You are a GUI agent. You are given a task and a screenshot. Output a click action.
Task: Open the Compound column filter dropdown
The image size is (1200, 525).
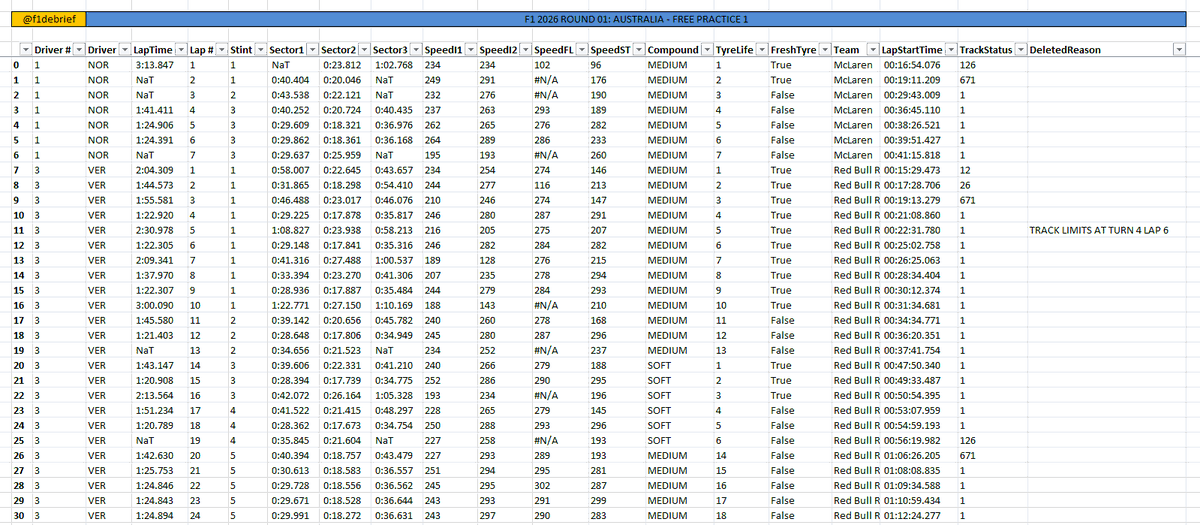coord(706,50)
